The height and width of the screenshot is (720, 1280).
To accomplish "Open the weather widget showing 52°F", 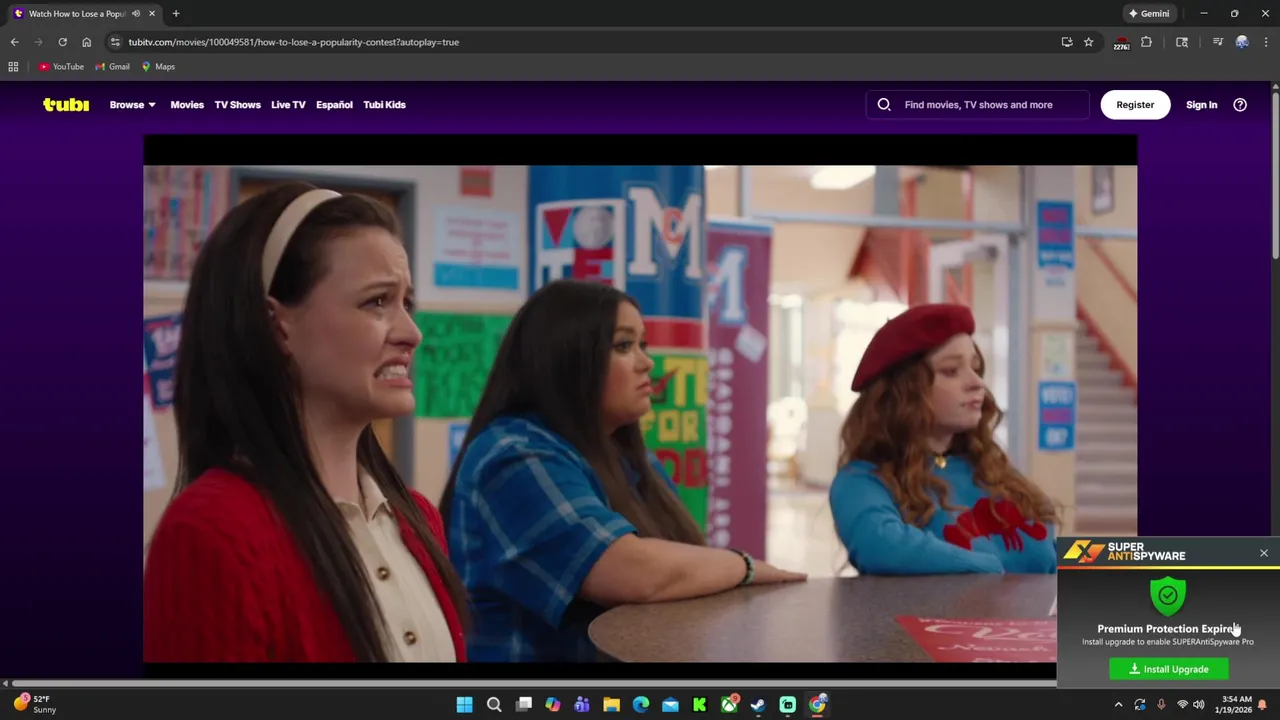I will point(34,704).
